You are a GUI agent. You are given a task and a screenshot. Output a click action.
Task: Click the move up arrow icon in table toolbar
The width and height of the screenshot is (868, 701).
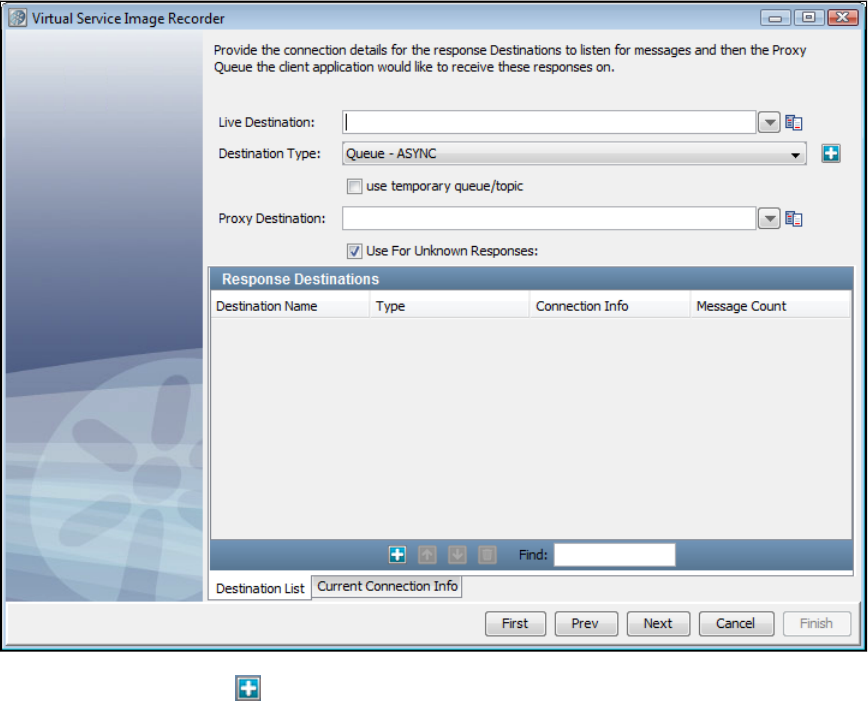427,554
